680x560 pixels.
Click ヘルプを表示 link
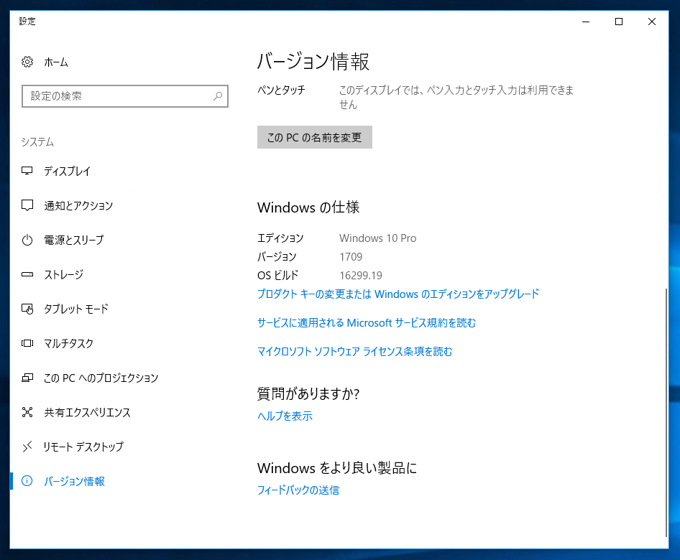click(x=285, y=416)
